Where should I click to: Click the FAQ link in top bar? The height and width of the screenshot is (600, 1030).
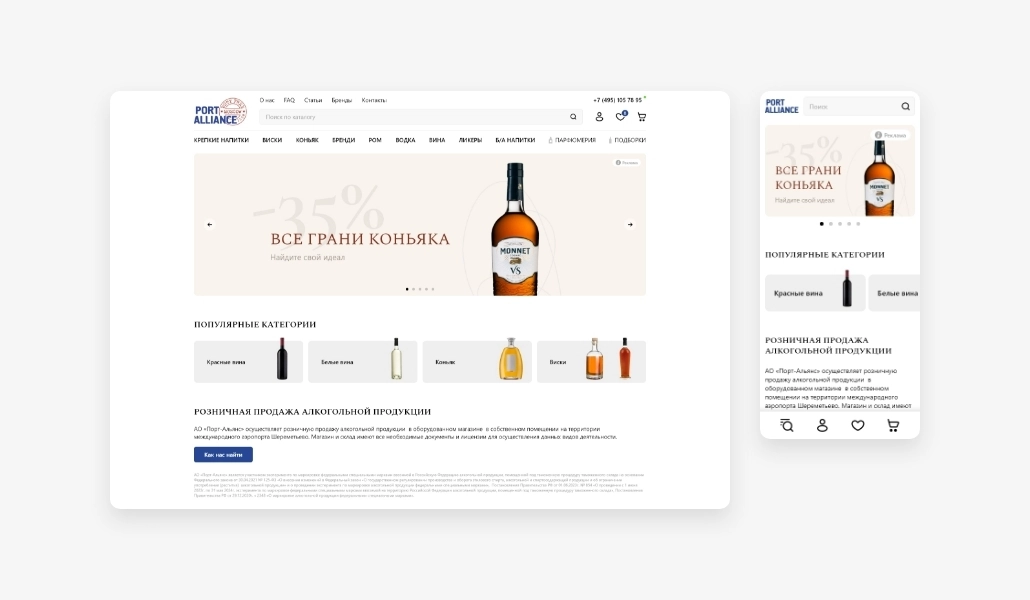[289, 100]
